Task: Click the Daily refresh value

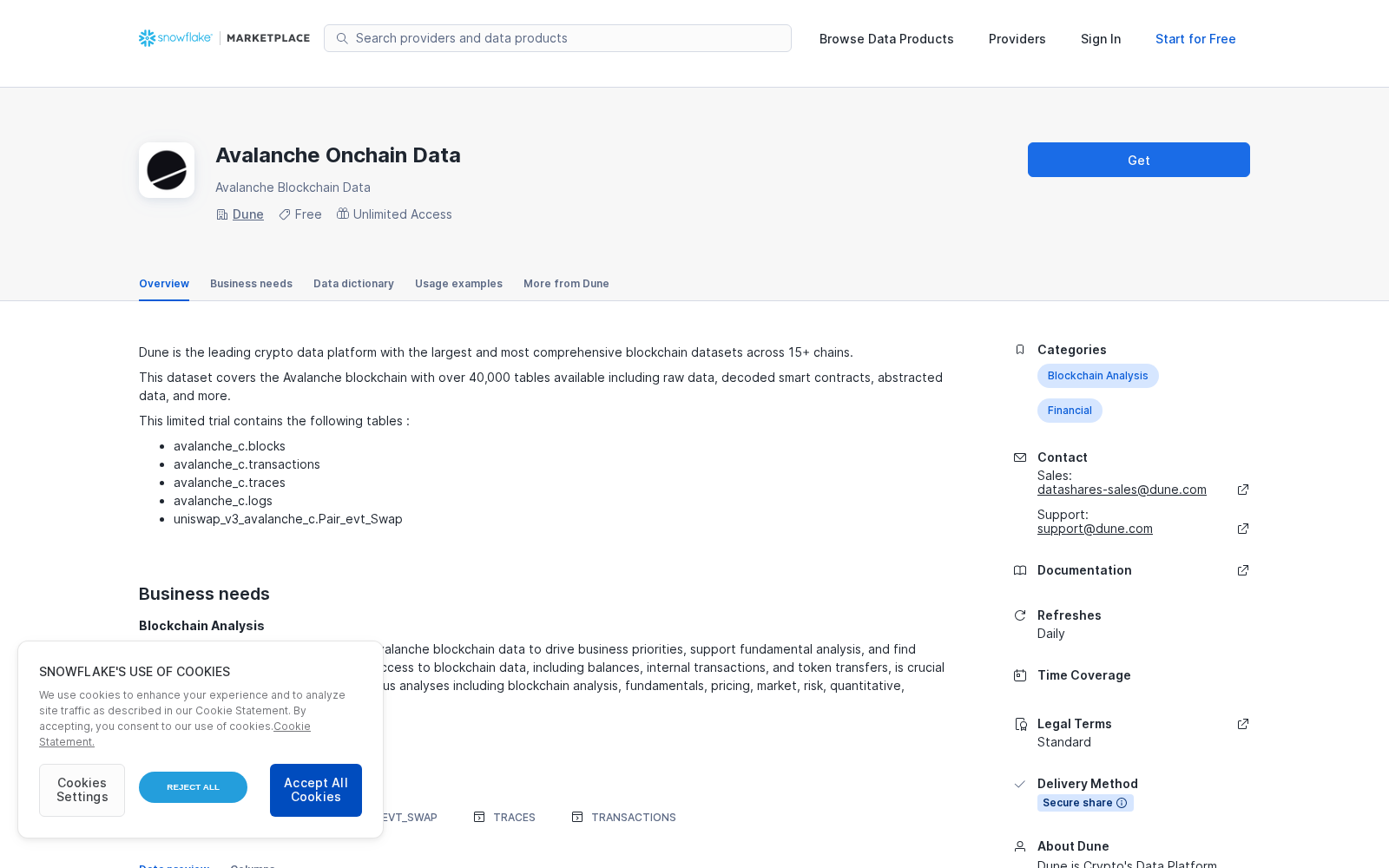Action: (1051, 634)
